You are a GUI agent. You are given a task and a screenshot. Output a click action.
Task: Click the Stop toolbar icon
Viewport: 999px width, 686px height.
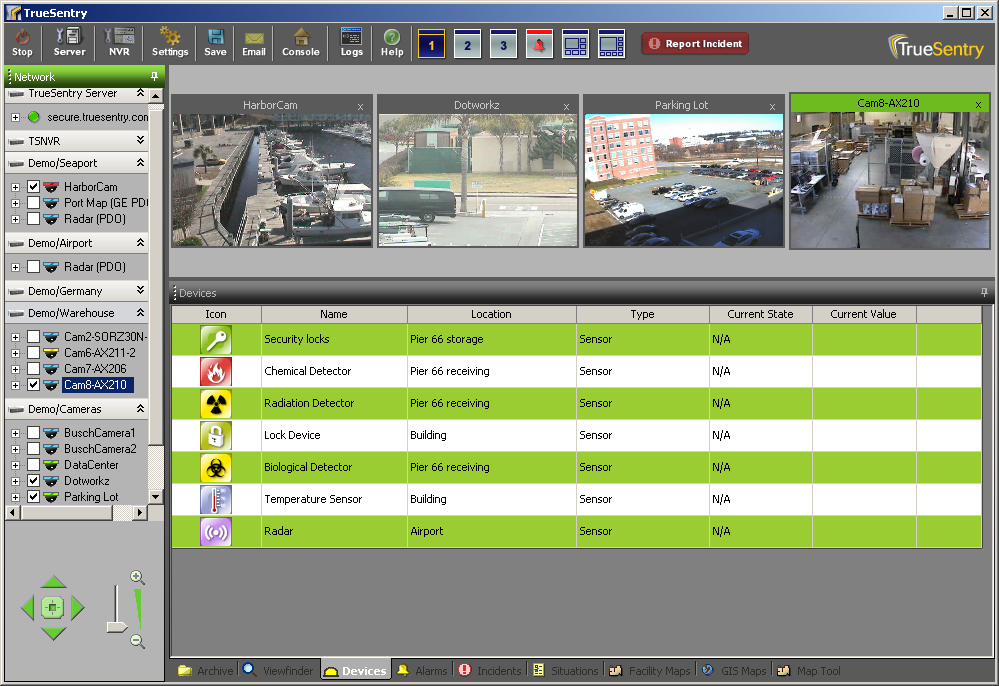pos(22,43)
